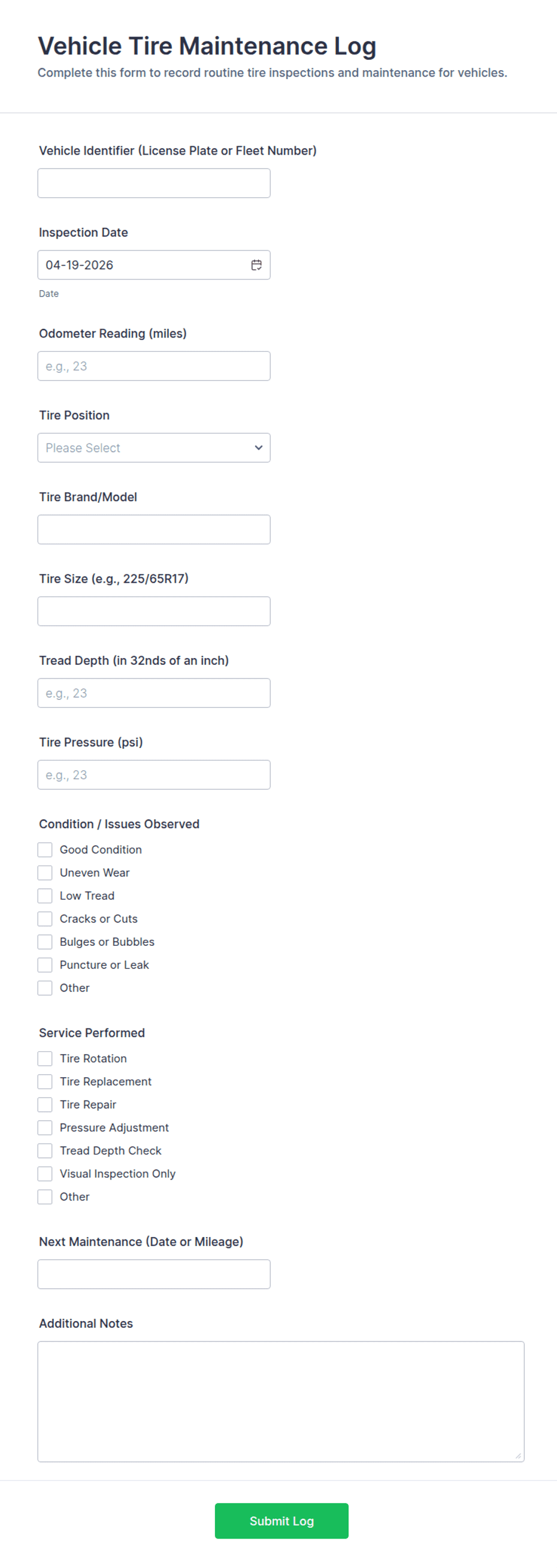Click the Additional Notes resize handle
Viewport: 557px width, 1568px height.
[518, 1456]
